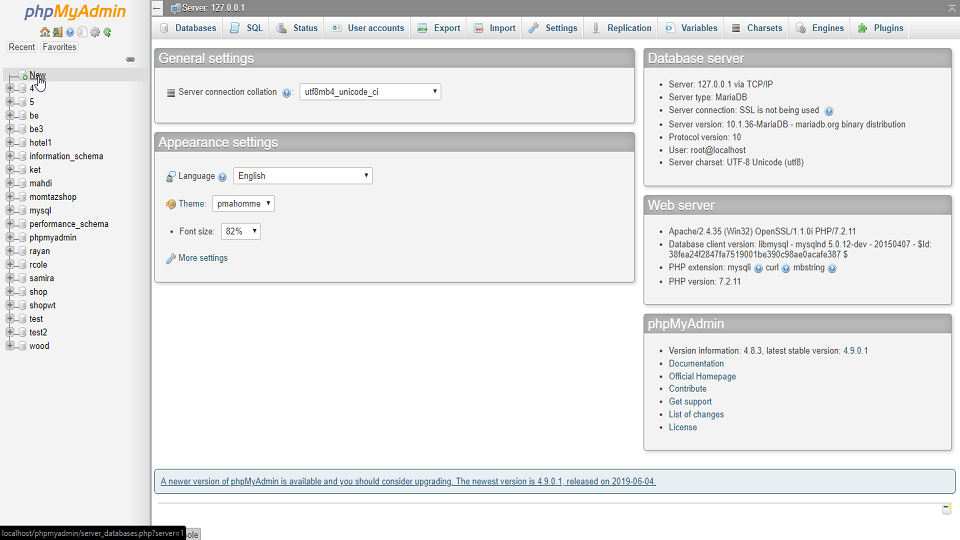Click the server icon in the breadcrumb

click(x=176, y=9)
